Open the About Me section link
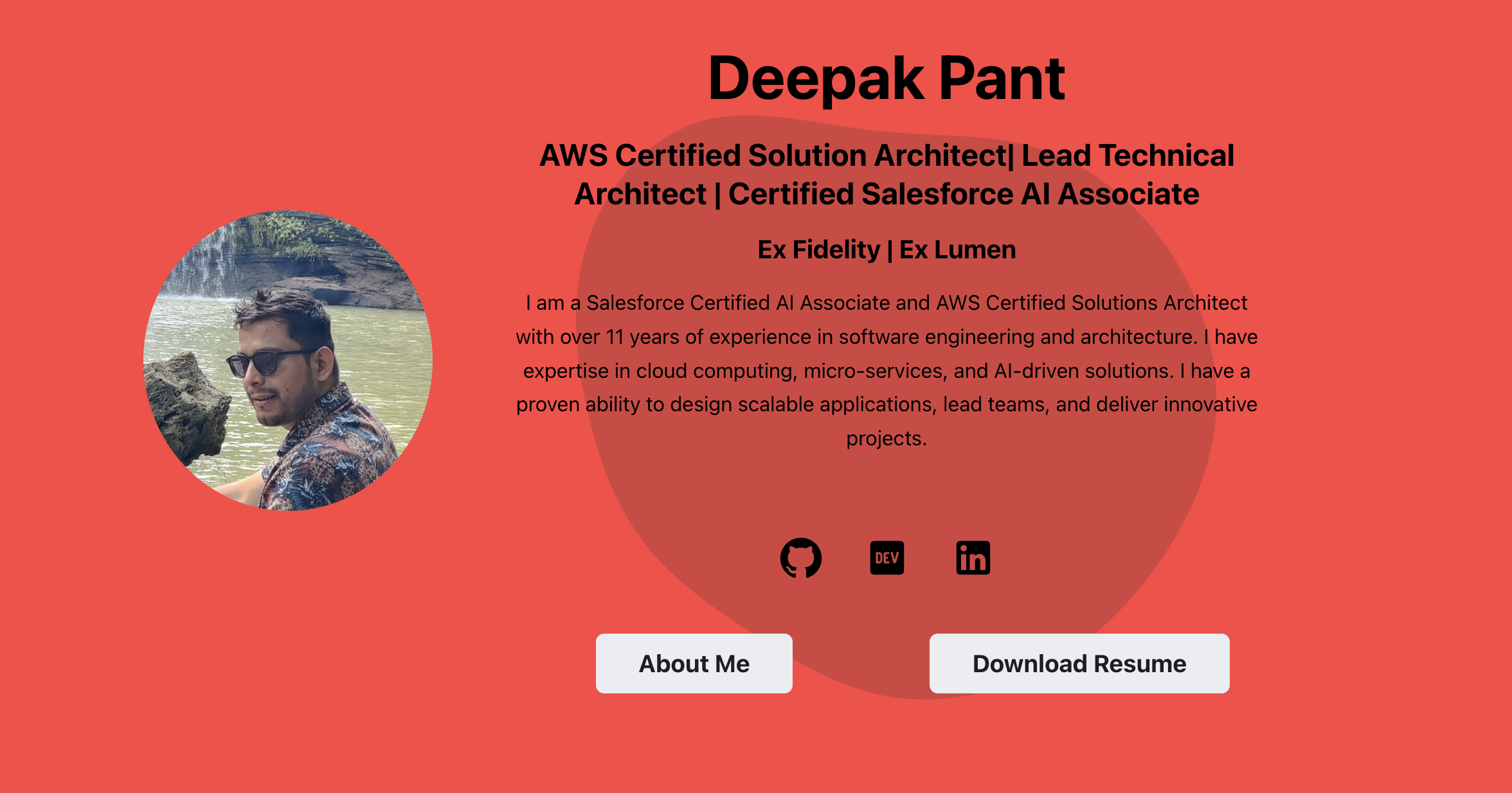Viewport: 1512px width, 793px height. coord(694,663)
